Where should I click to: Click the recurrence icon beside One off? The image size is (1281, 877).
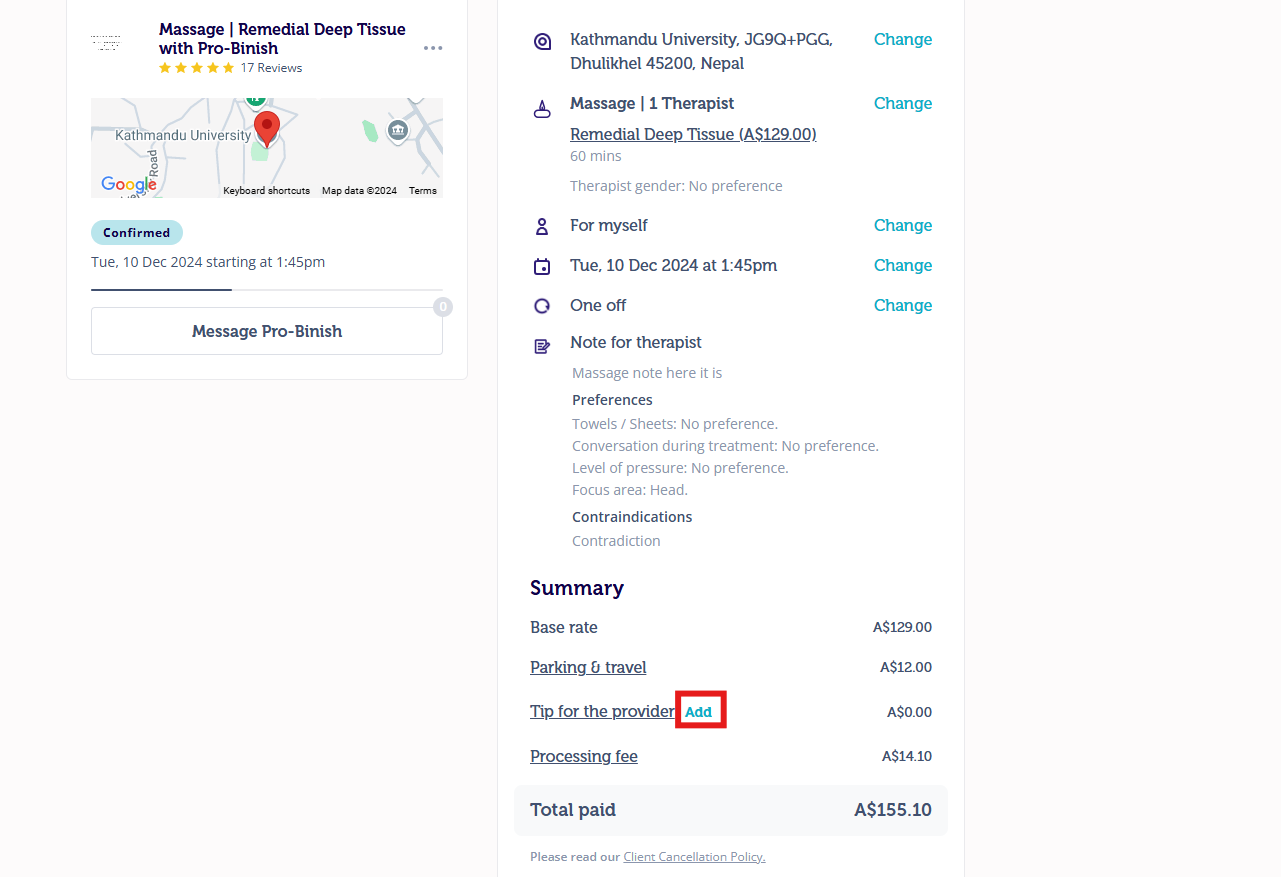coord(542,306)
